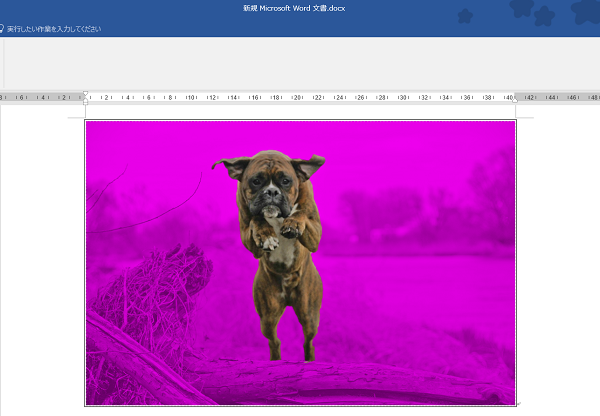Click the ruler at the 10 mark

coord(191,98)
